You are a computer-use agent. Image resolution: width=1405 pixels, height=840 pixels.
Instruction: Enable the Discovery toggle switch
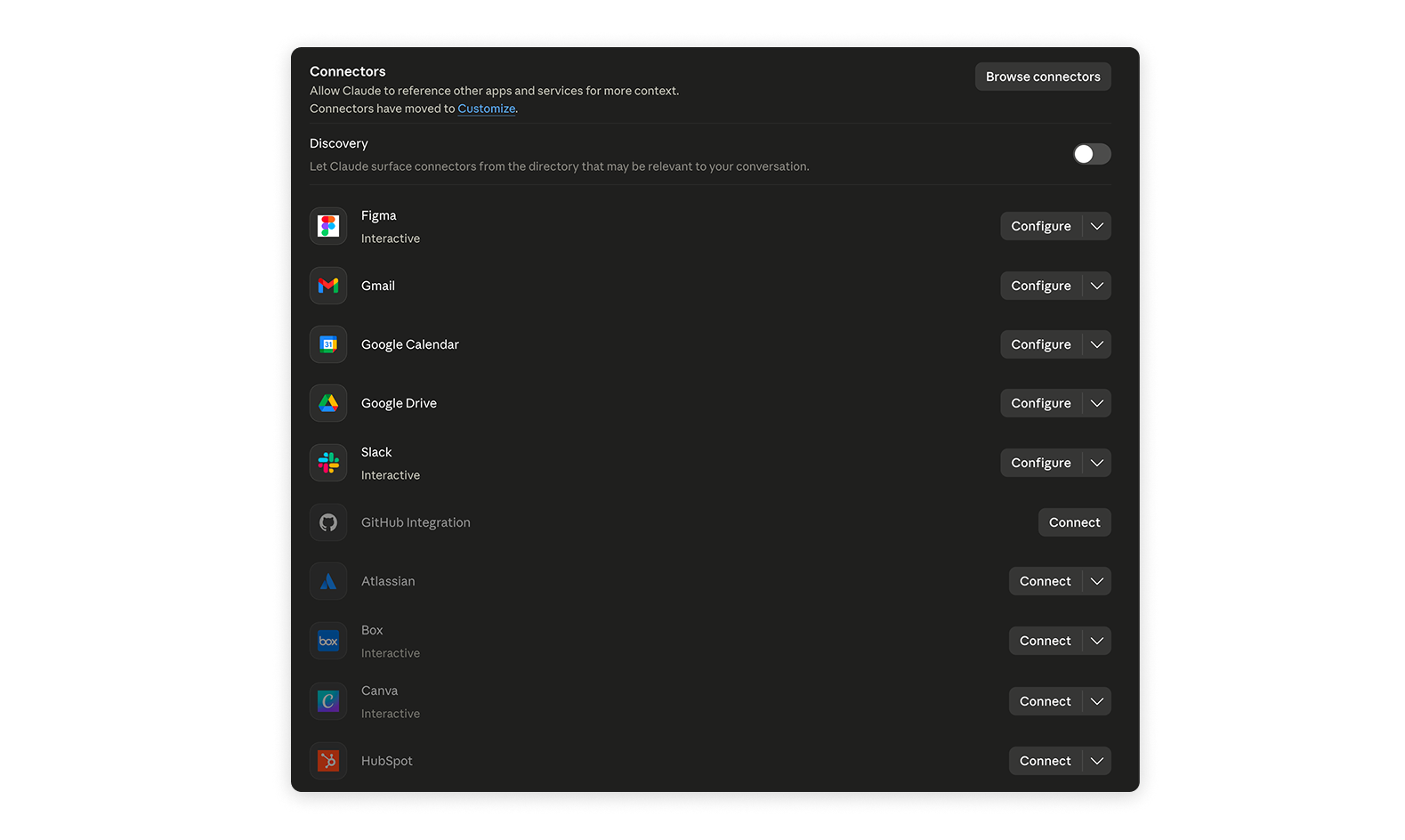pos(1091,154)
